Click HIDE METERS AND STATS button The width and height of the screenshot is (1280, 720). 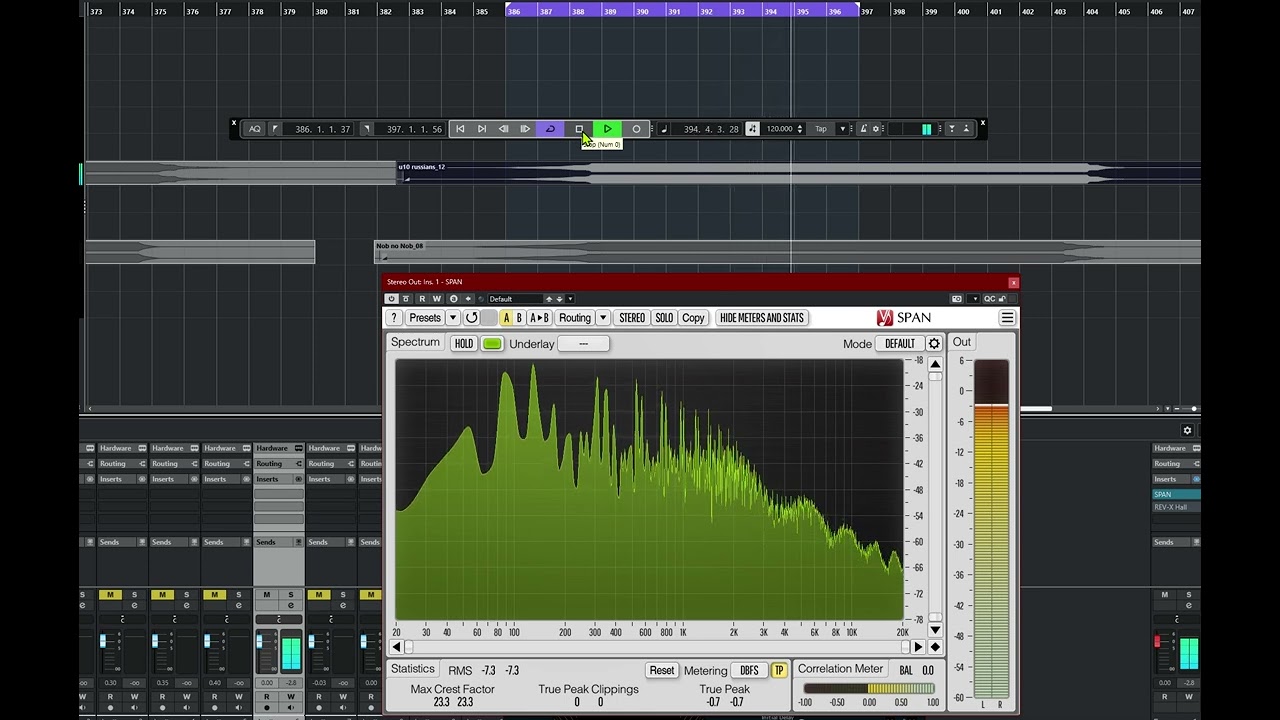click(762, 318)
